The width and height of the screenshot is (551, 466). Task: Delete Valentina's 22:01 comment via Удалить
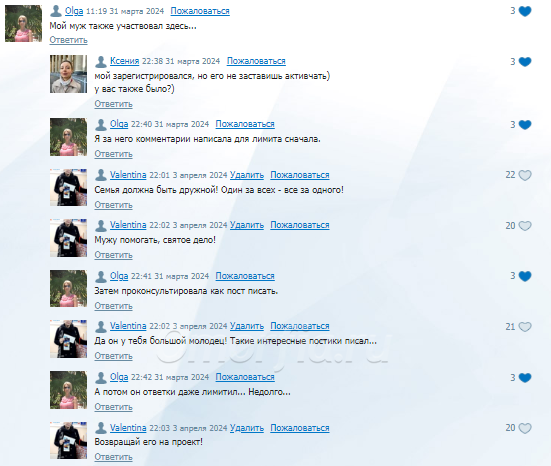247,175
